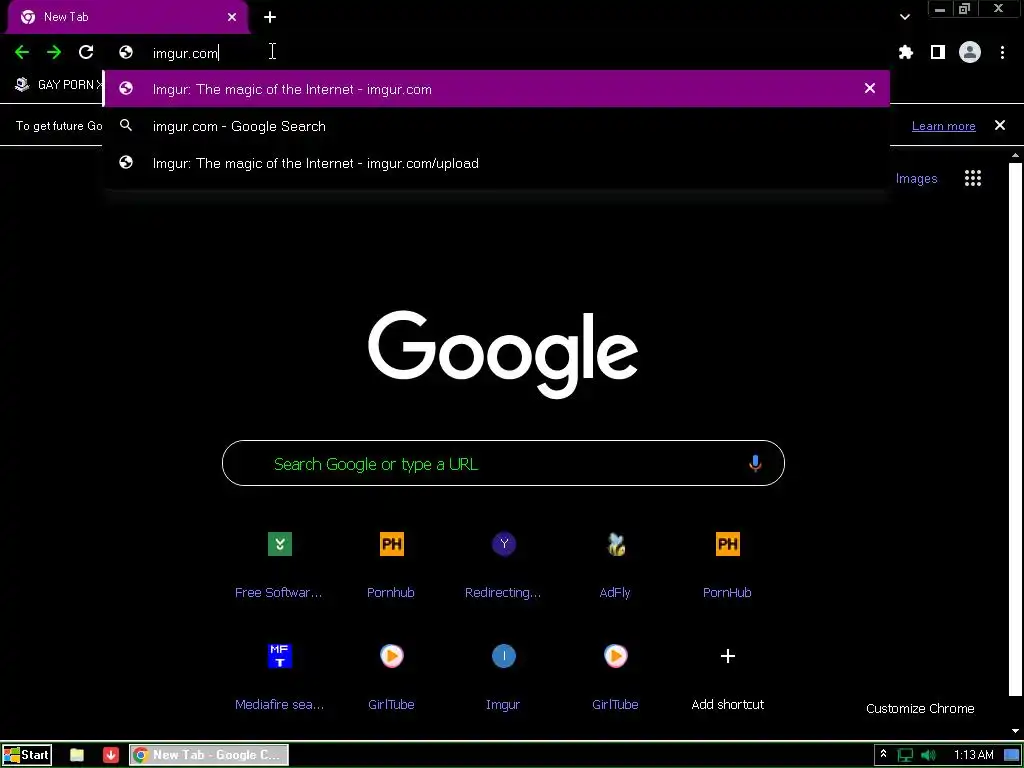1024x768 pixels.
Task: Click the show desktop icon in tray
Action: click(x=1012, y=755)
